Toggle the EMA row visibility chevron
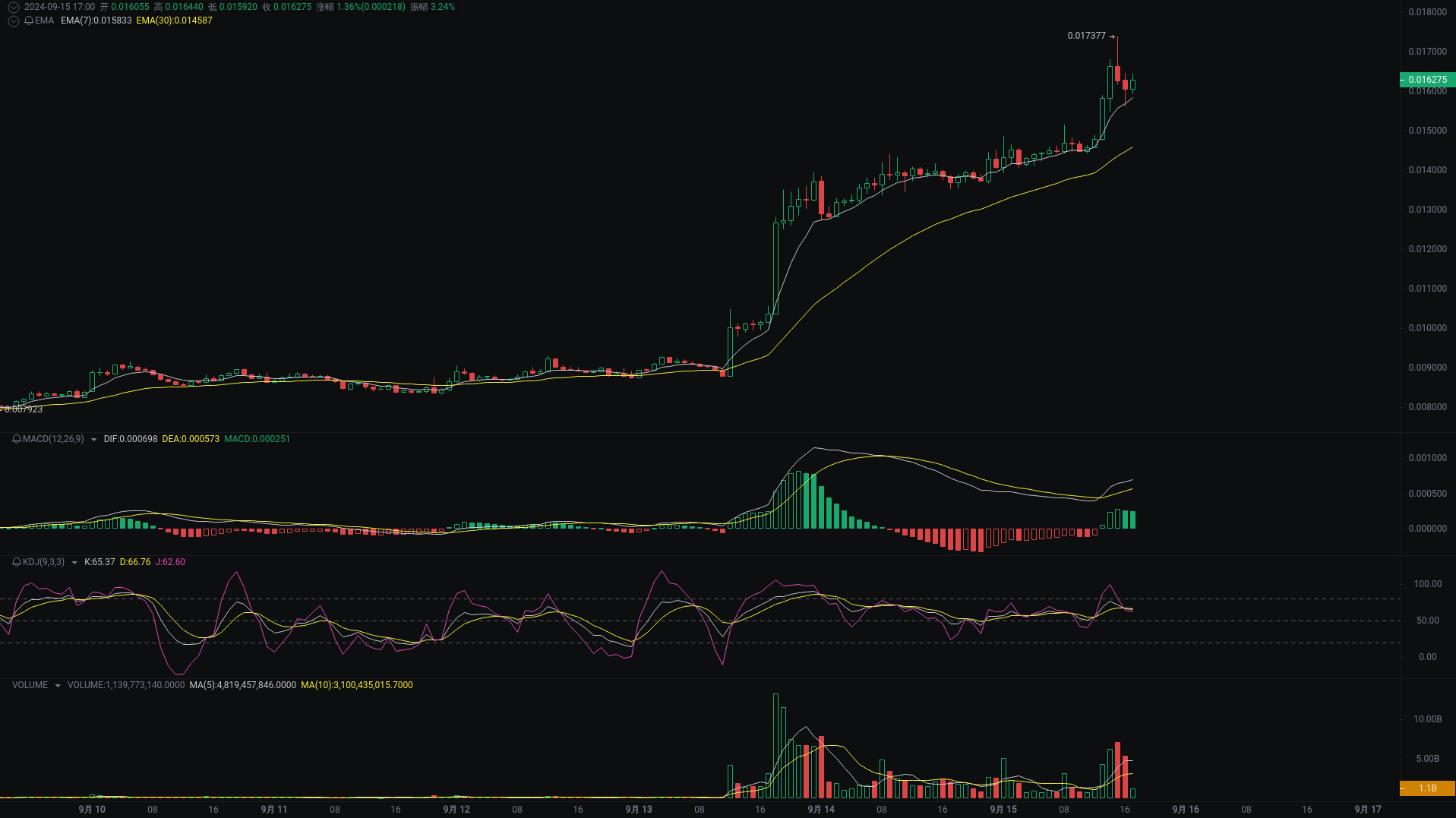 13,21
